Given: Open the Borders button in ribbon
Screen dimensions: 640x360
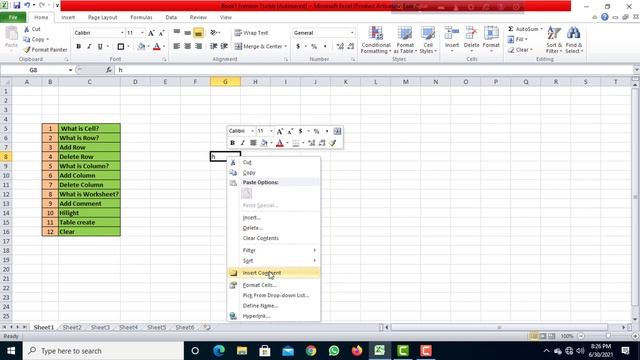Looking at the screenshot, I should [x=121, y=47].
